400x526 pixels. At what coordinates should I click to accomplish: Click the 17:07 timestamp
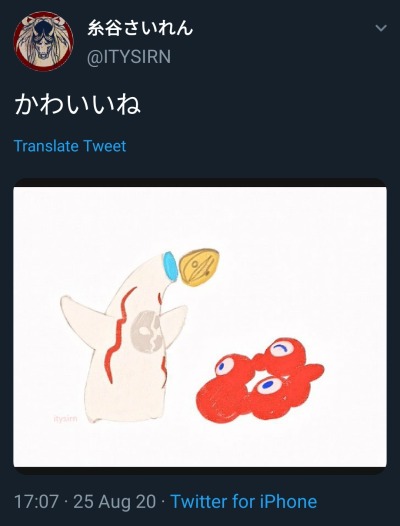point(36,502)
